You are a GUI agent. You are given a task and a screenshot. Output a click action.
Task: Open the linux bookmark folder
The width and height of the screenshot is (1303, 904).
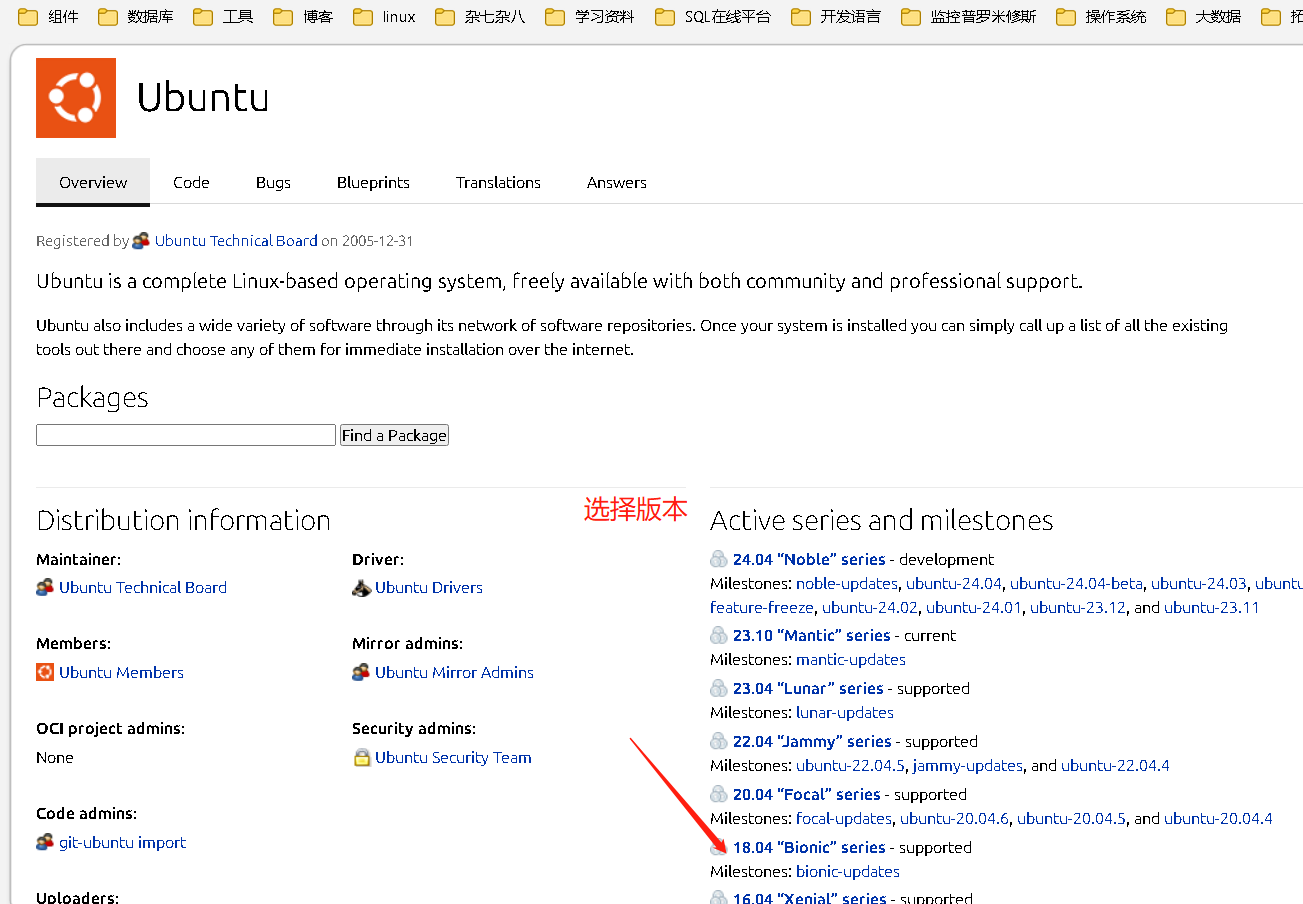[384, 17]
